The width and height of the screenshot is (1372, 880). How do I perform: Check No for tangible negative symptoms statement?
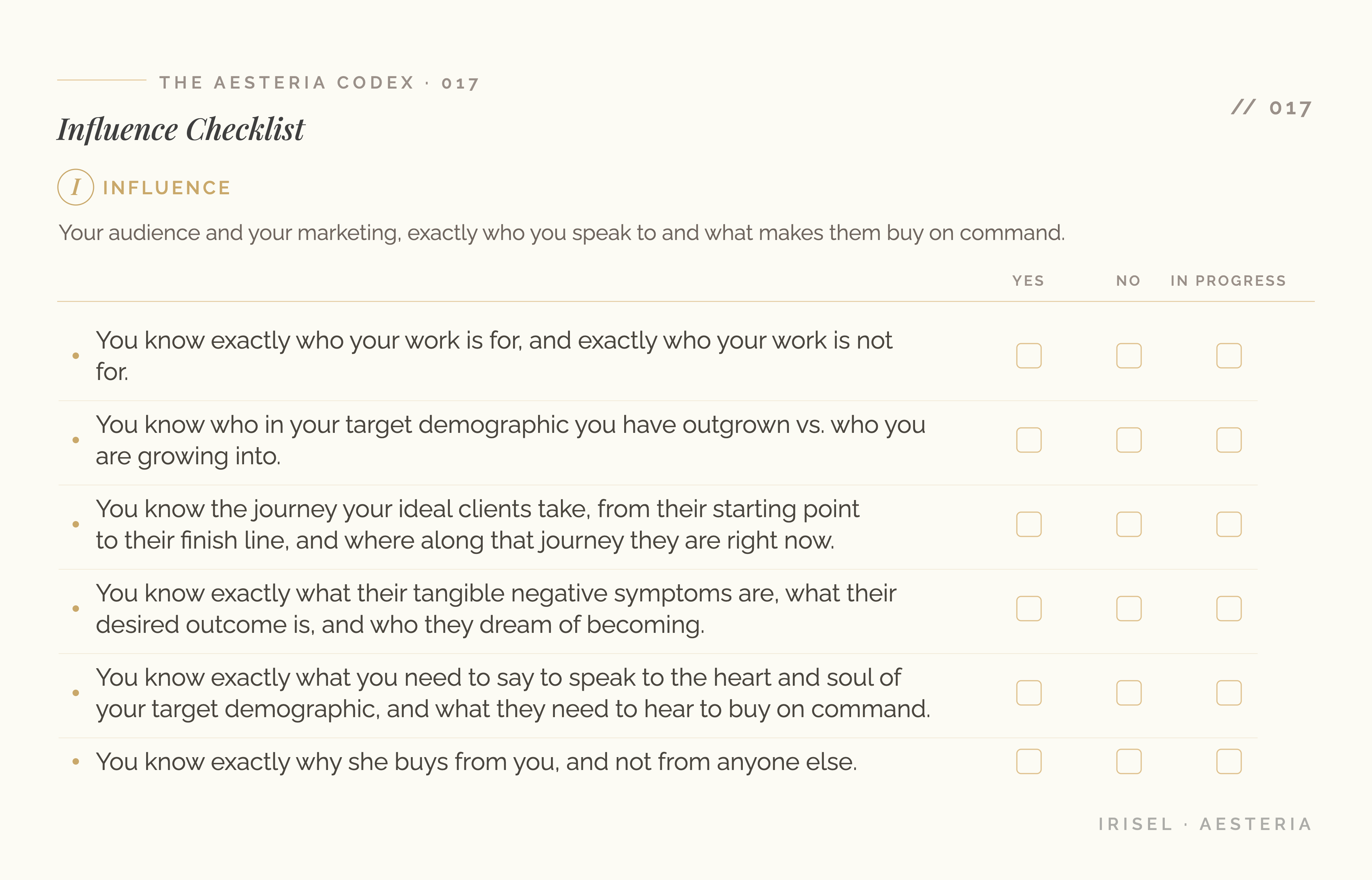pyautogui.click(x=1128, y=609)
